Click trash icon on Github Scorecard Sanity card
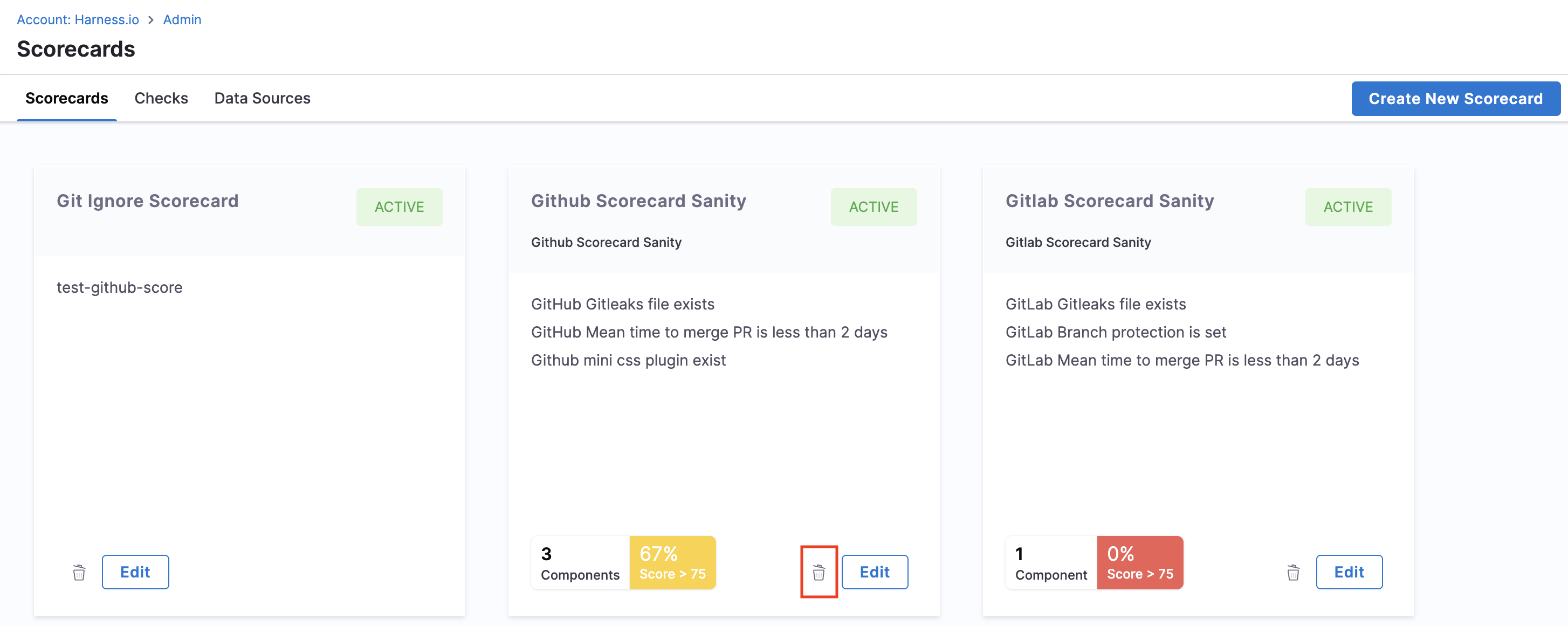This screenshot has width=1568, height=626. [x=819, y=573]
